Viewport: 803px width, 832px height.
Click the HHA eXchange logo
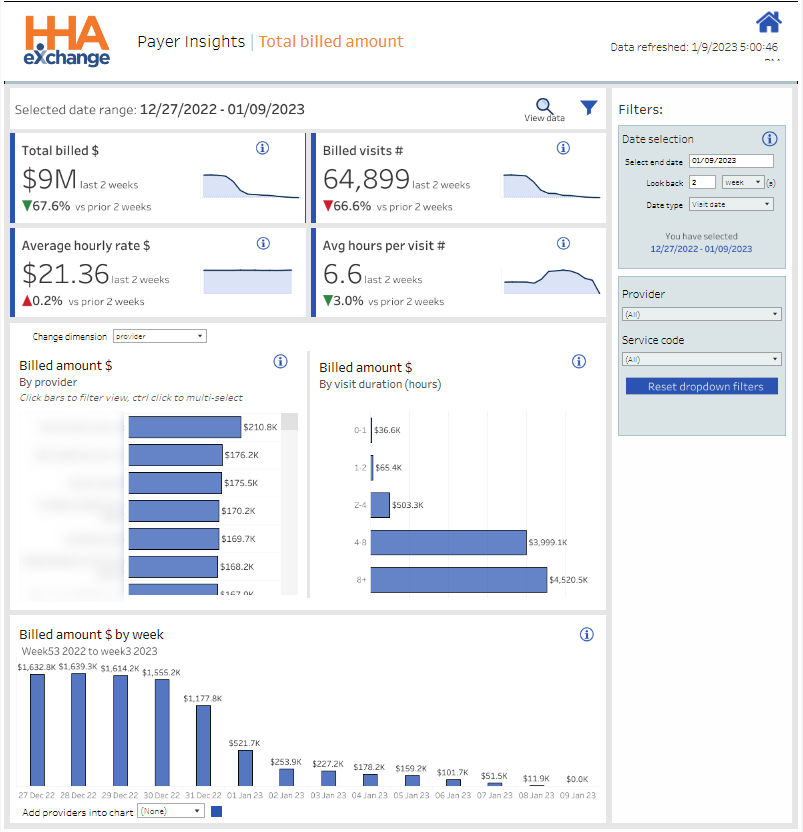pos(67,38)
